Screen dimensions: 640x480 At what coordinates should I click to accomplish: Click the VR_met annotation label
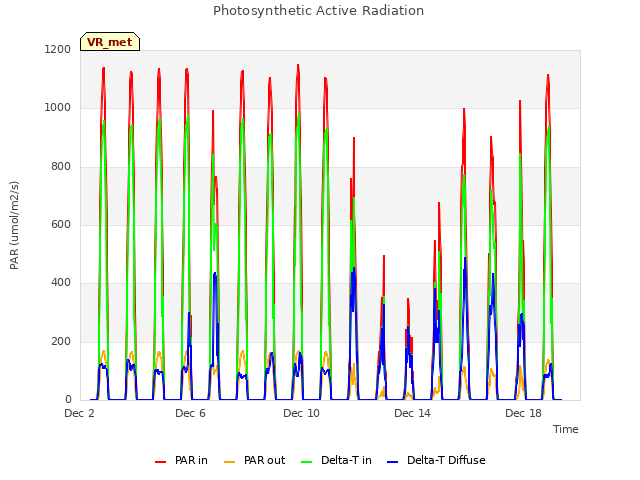click(x=110, y=42)
